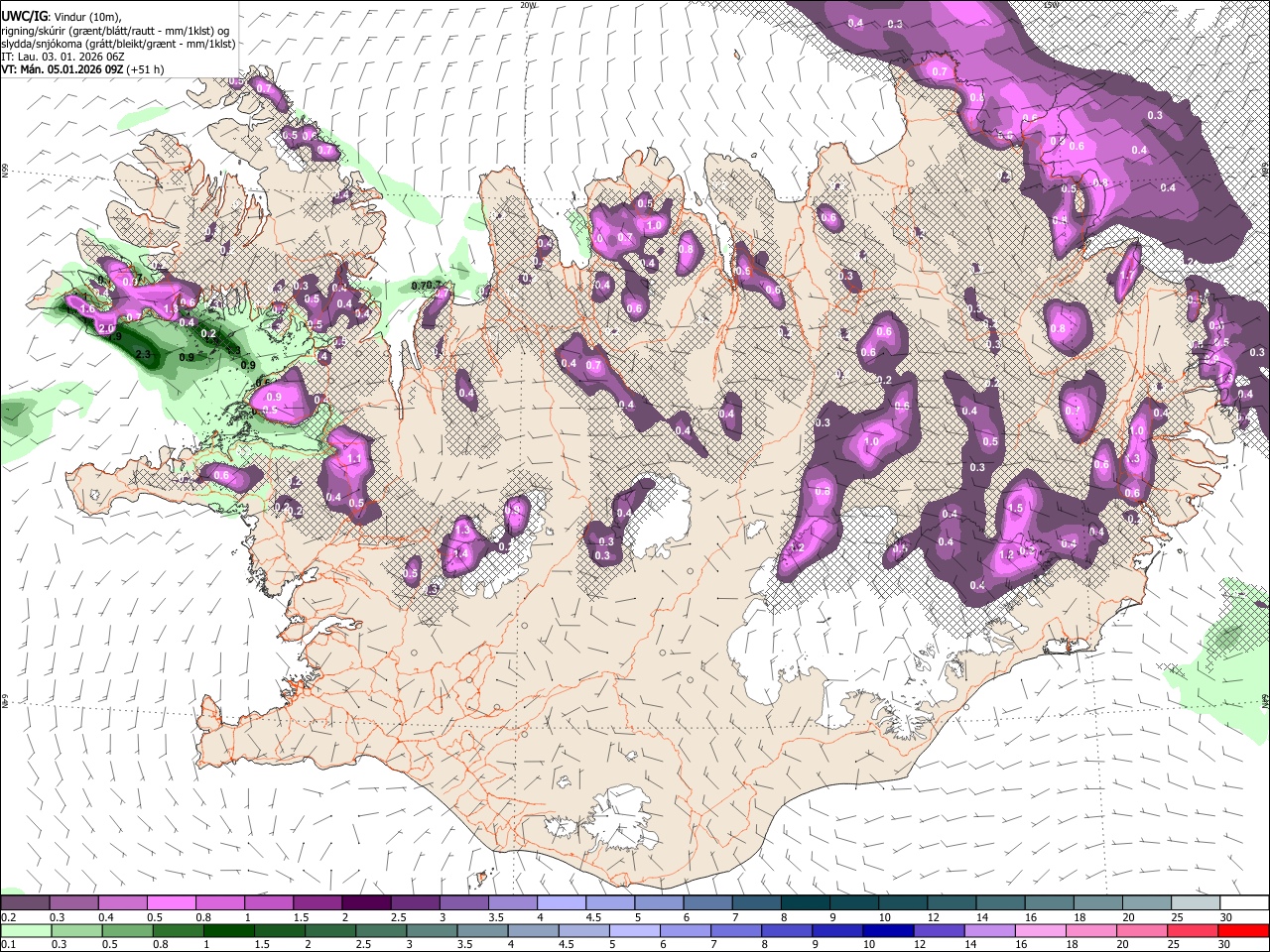Click the UWC/IG title label
The height and width of the screenshot is (952, 1270).
pyautogui.click(x=25, y=16)
